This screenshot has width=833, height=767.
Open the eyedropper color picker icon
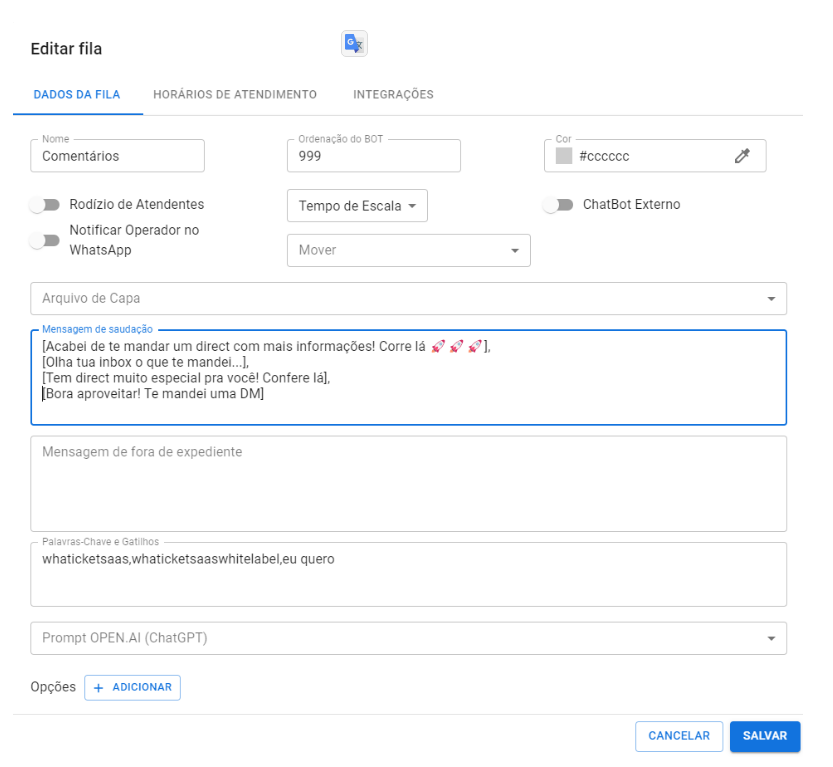pyautogui.click(x=741, y=156)
